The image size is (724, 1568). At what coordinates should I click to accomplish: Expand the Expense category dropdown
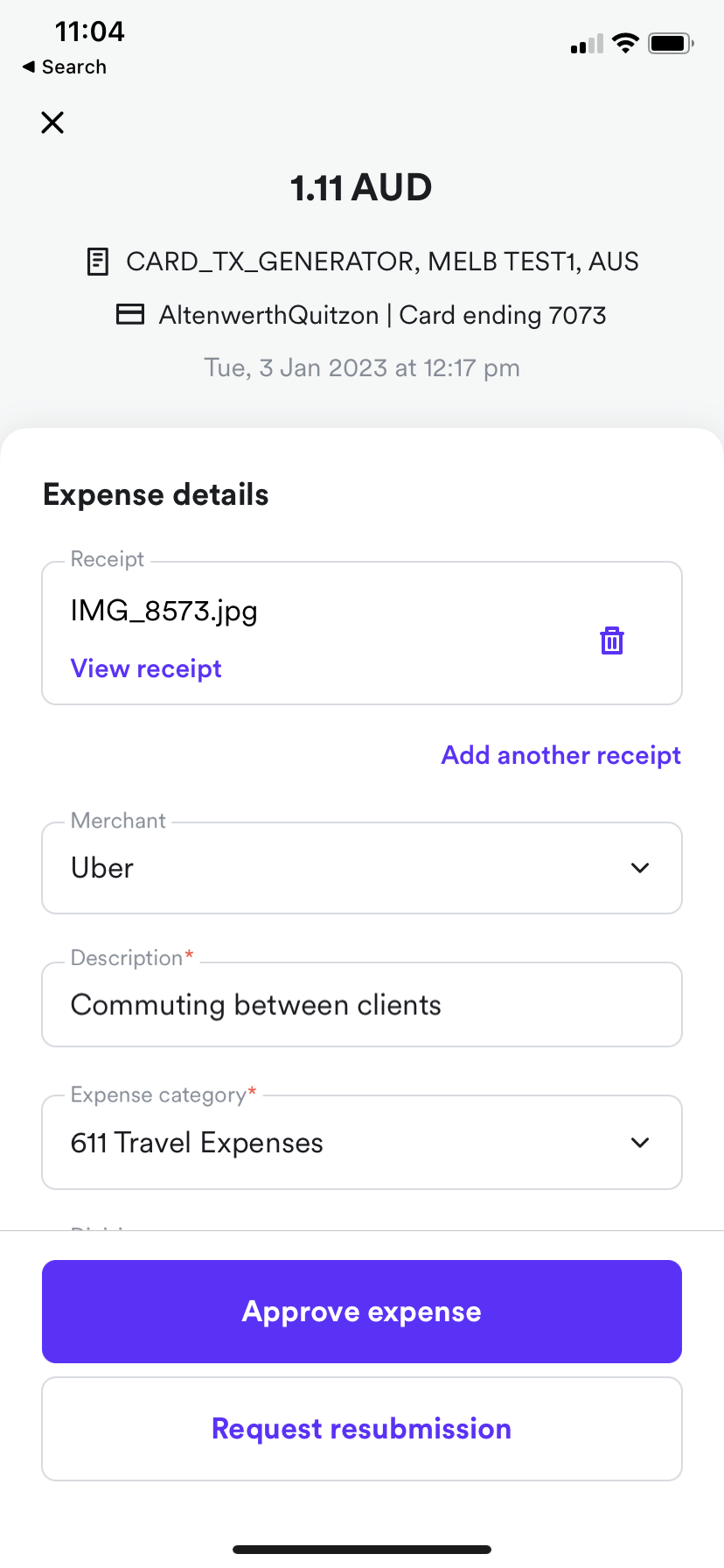coord(362,1142)
